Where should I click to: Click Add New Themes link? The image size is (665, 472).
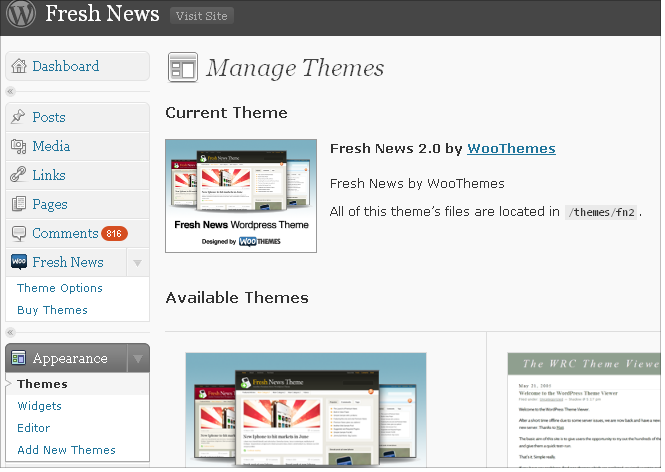(x=66, y=450)
